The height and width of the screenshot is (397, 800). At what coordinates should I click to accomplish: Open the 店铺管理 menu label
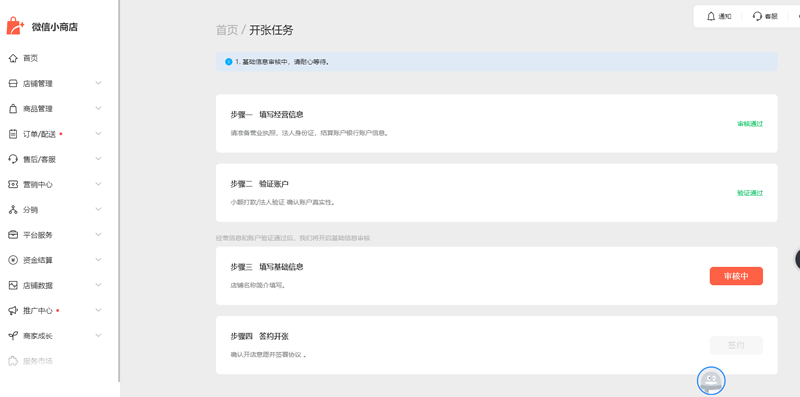click(x=38, y=84)
